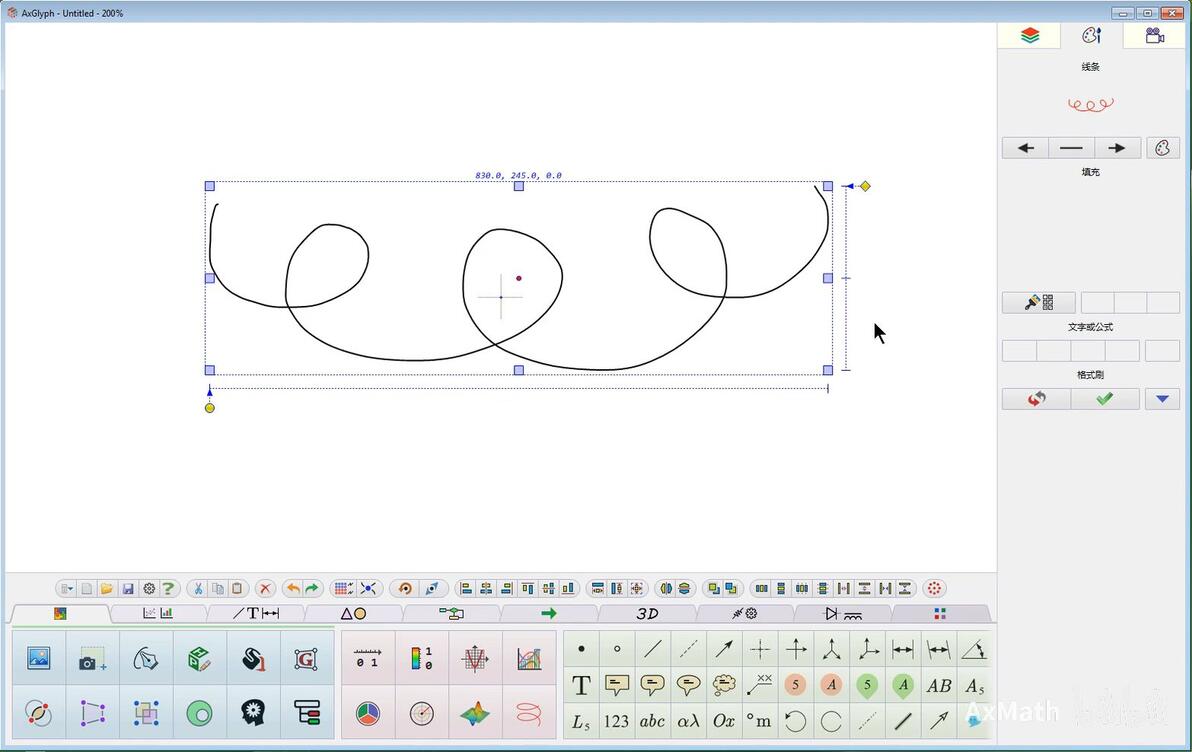
Task: Open the video camera panel tab
Action: [1155, 36]
